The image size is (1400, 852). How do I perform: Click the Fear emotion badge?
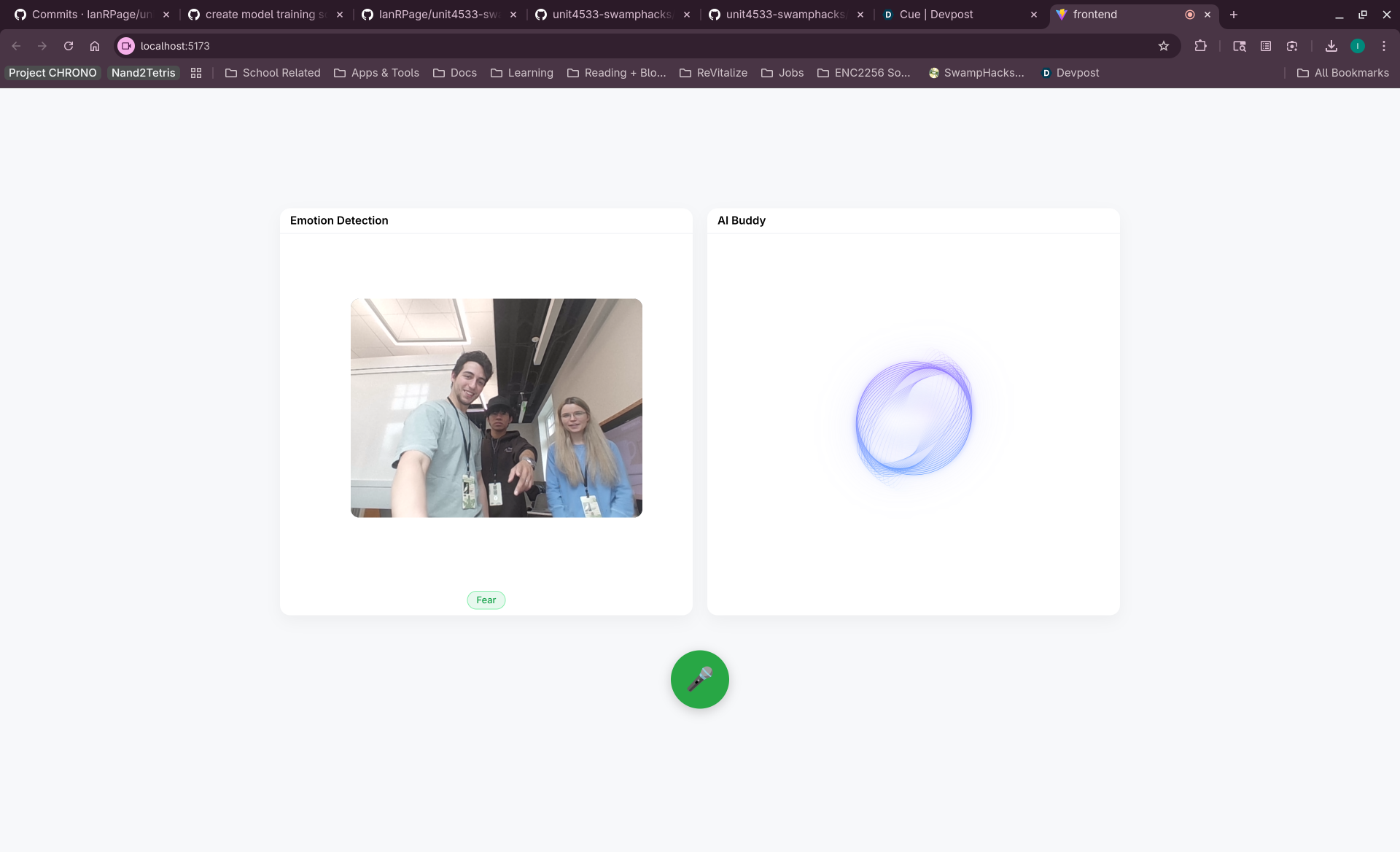(486, 600)
